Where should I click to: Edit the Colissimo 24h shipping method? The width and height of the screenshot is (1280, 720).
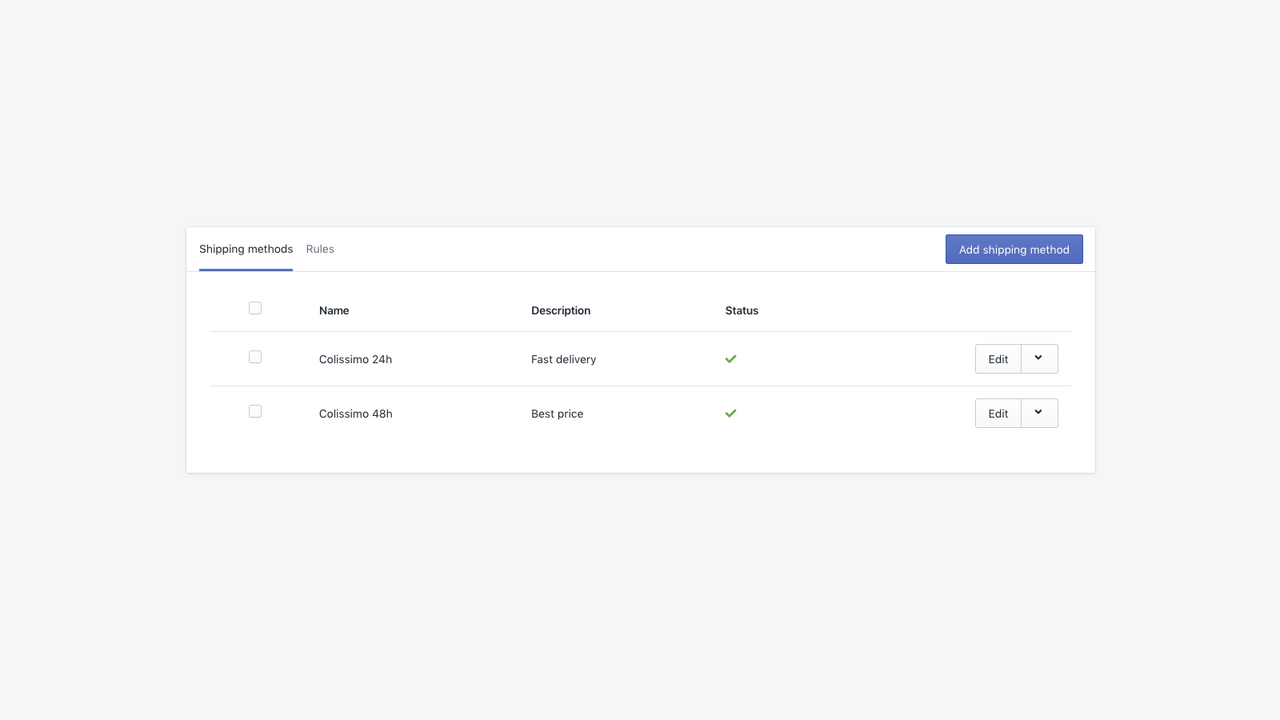(x=997, y=358)
